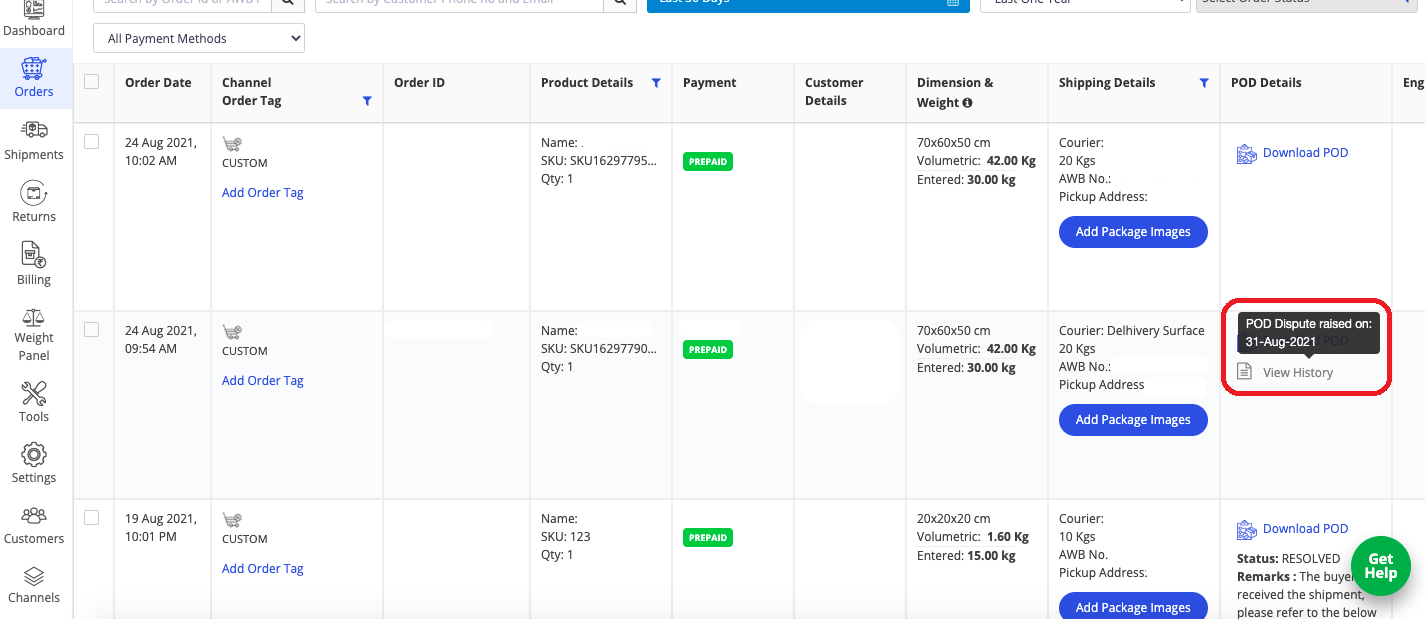Screen dimensions: 1425x619
Task: Click the POD Details column header
Action: tap(1266, 83)
